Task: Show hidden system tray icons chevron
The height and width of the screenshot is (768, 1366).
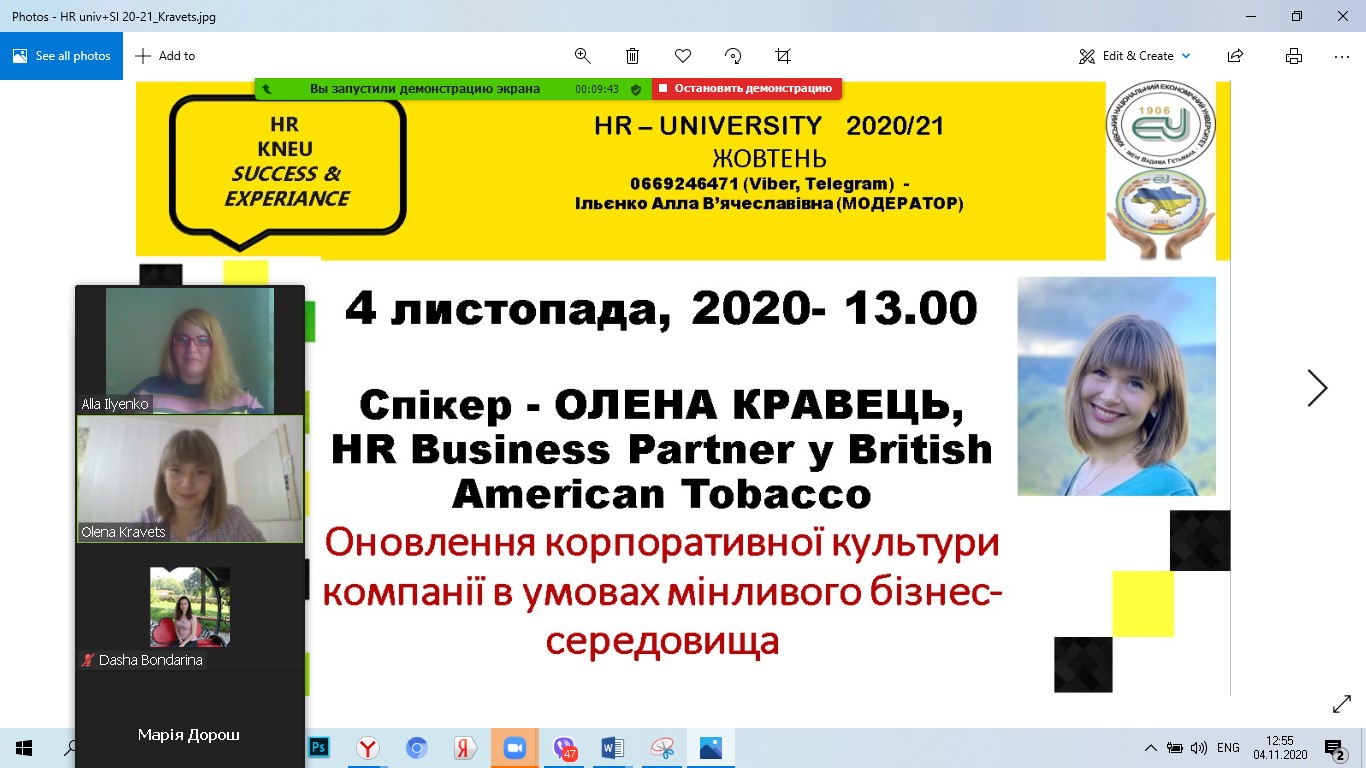Action: coord(1150,748)
